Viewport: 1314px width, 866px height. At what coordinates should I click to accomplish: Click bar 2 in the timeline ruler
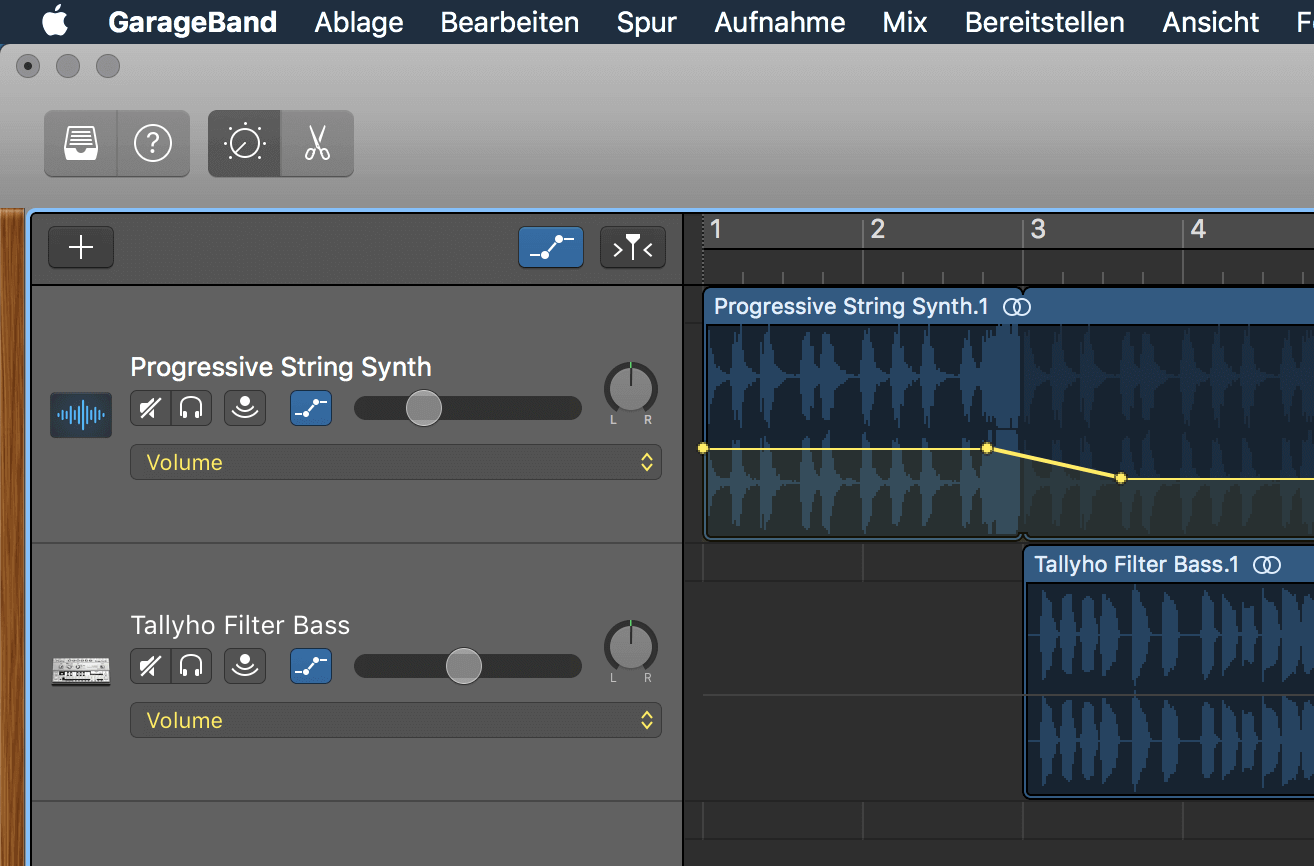click(x=876, y=230)
